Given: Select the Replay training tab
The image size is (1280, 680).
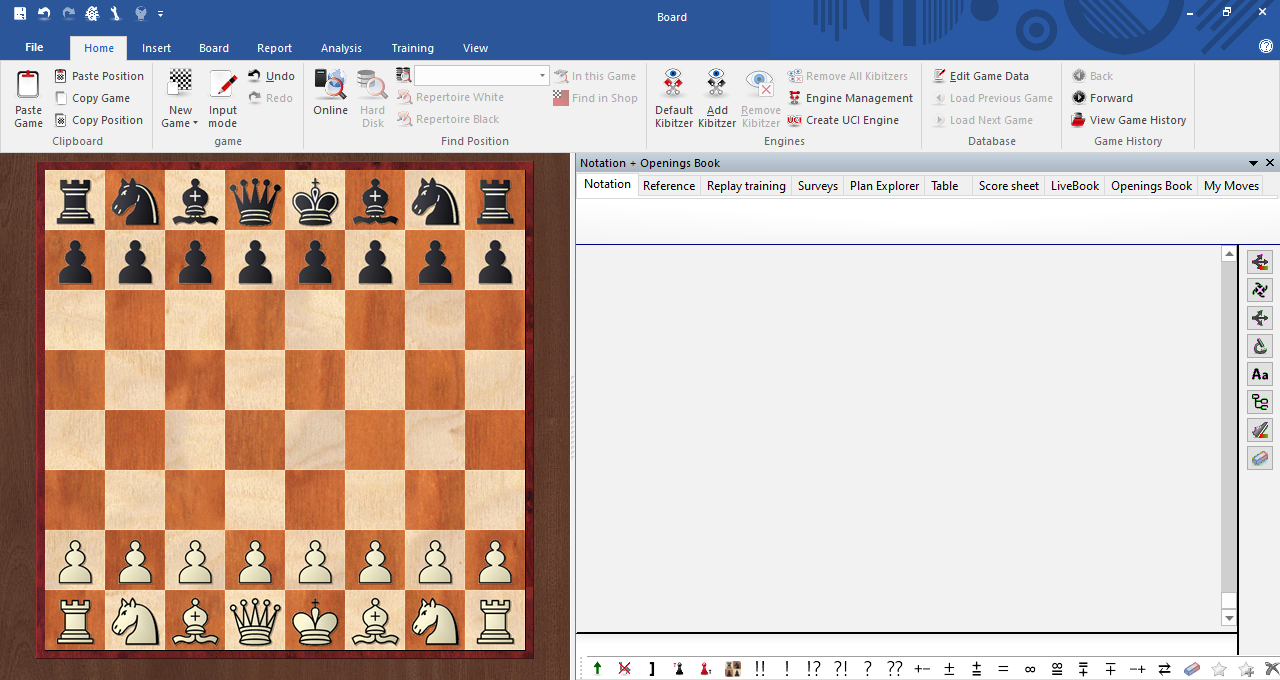Looking at the screenshot, I should click(746, 186).
